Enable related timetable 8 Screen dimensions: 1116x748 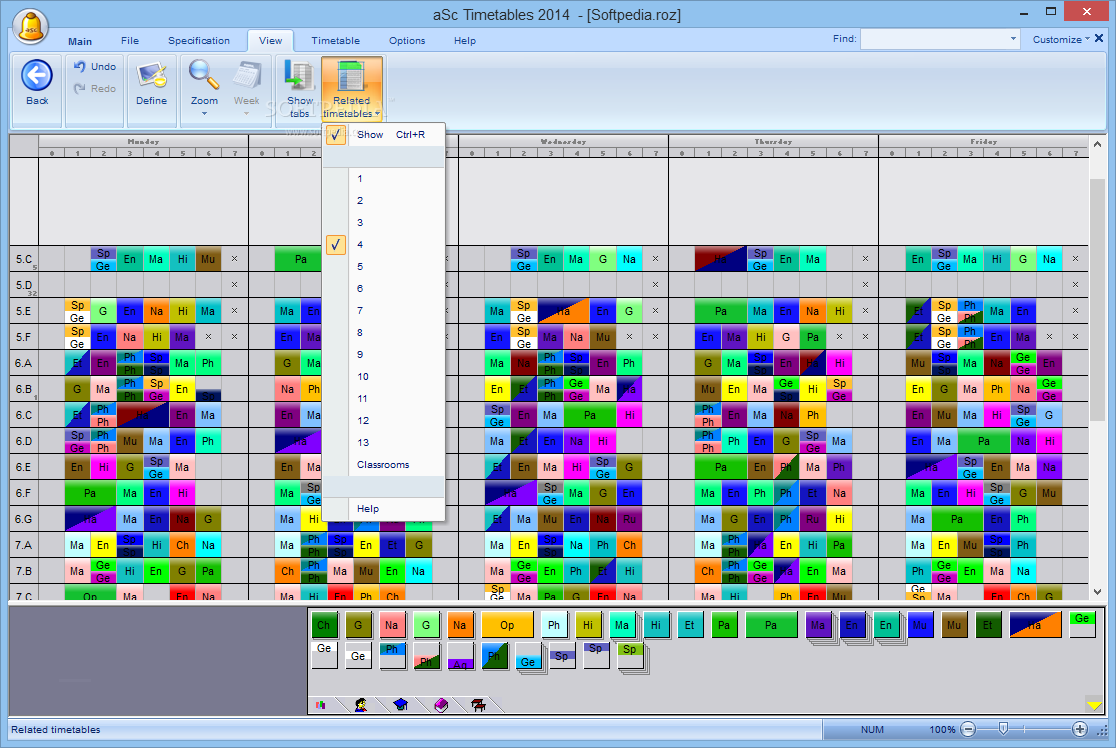click(x=384, y=333)
